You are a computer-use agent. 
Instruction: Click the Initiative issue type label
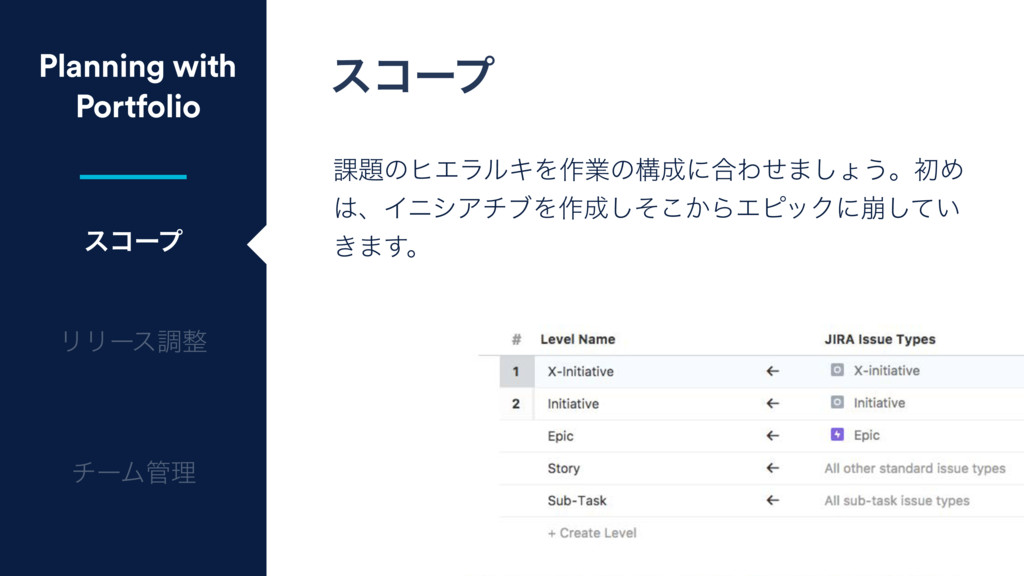click(x=879, y=403)
